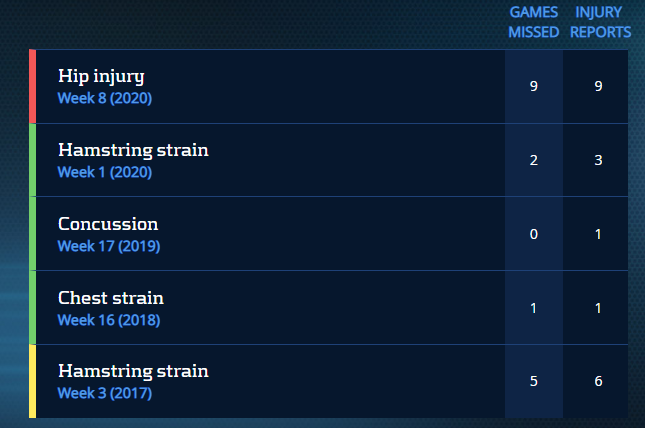Open the Week 16 (2018) link

[x=108, y=320]
